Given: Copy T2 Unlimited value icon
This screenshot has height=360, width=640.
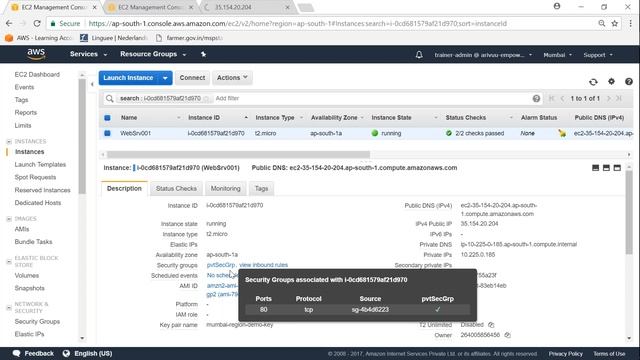Looking at the screenshot, I should tap(491, 325).
